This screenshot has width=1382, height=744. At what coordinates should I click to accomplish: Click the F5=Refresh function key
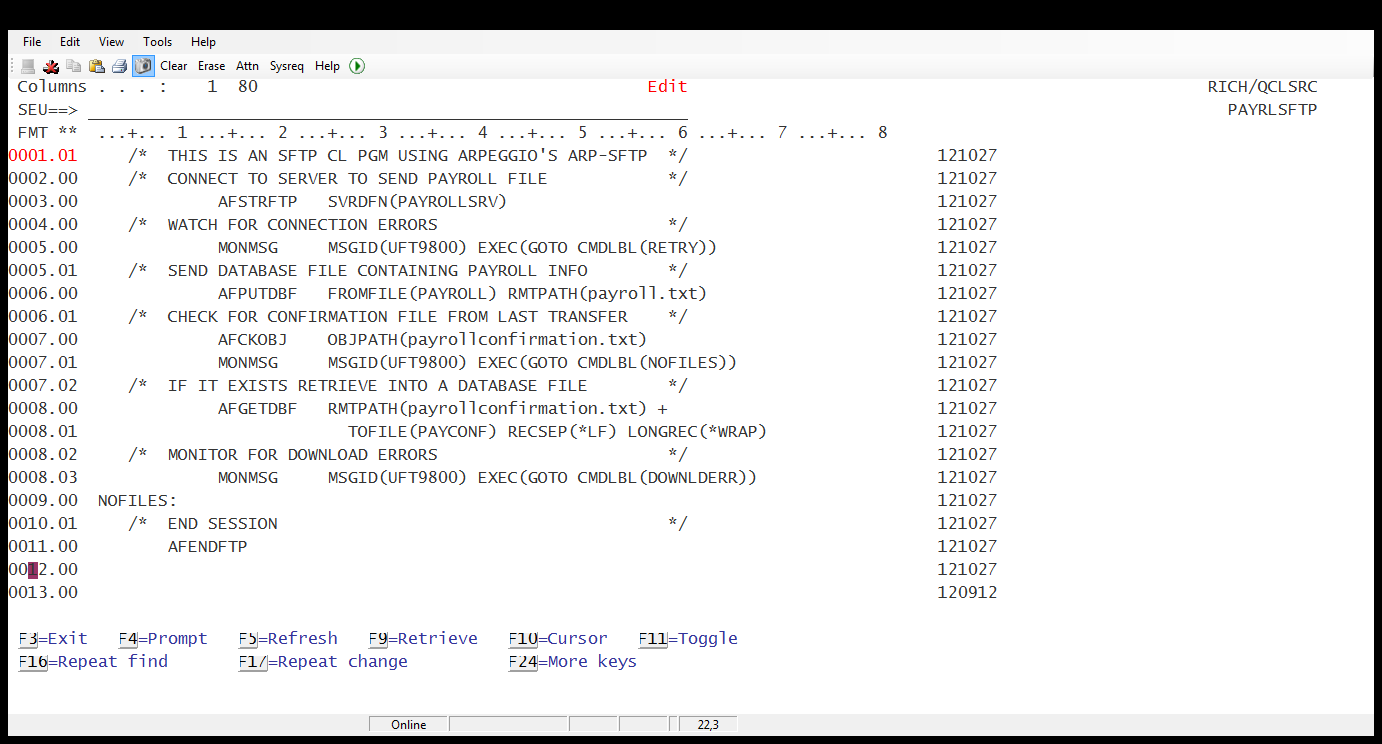point(288,639)
